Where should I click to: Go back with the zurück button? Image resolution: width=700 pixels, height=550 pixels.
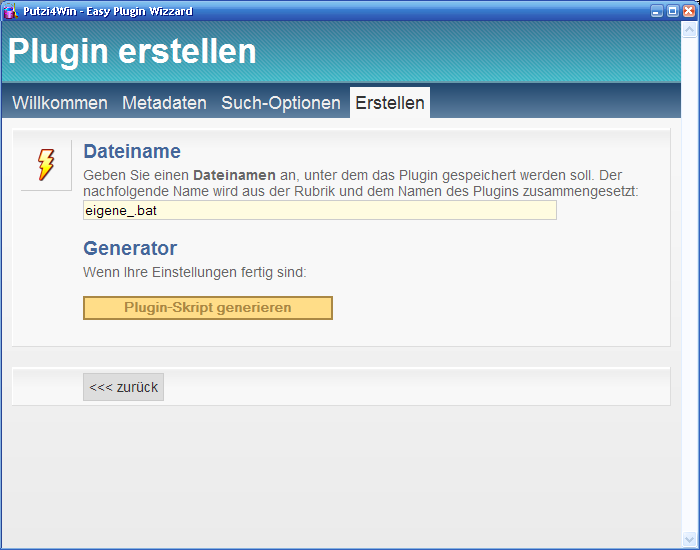123,387
